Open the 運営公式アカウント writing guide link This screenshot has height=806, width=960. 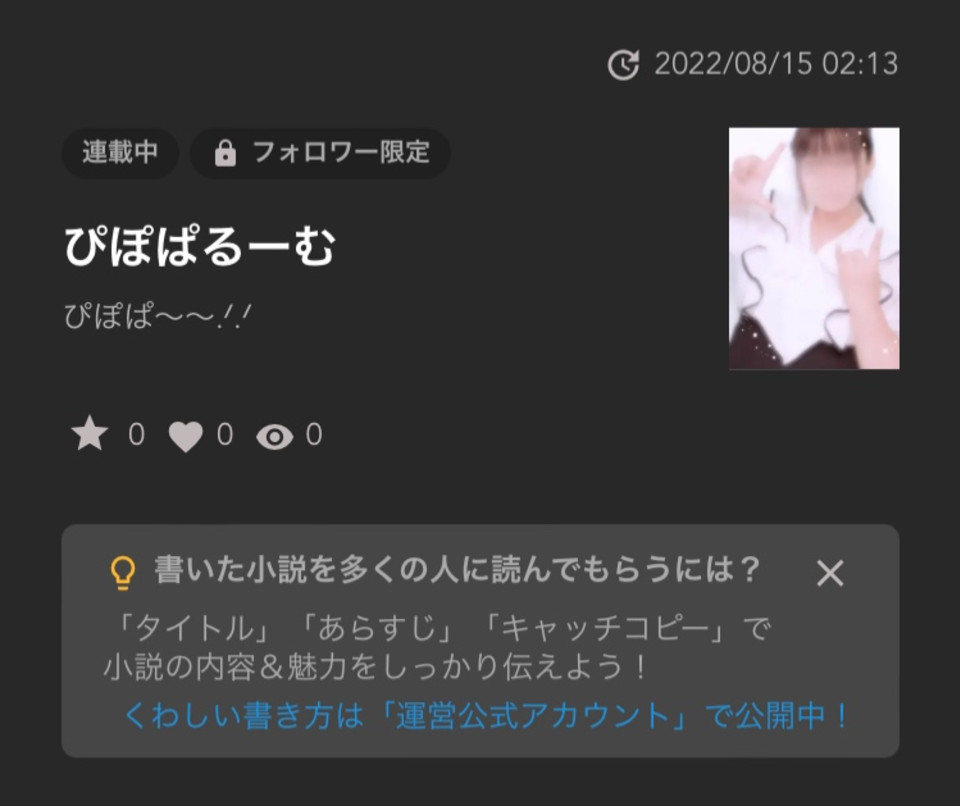(533, 715)
